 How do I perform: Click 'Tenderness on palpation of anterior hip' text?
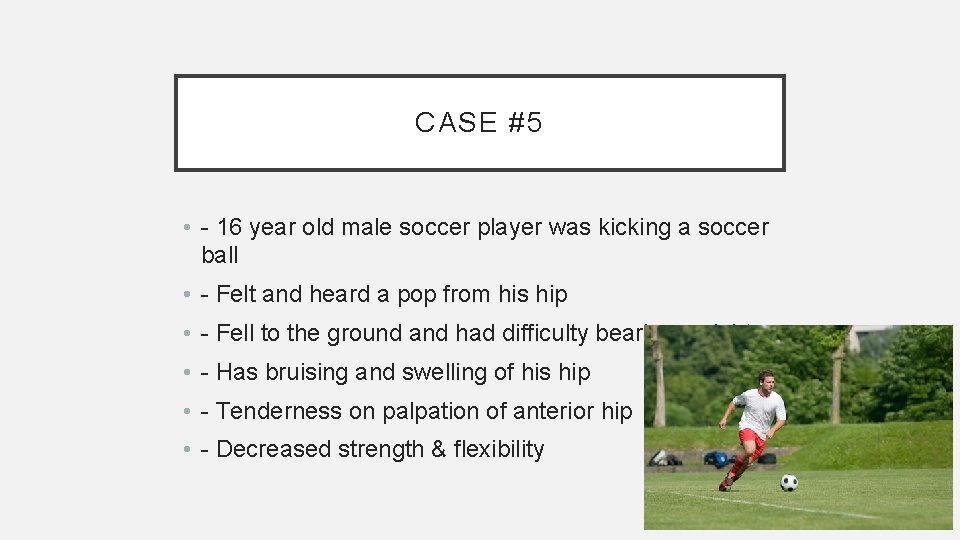[417, 411]
